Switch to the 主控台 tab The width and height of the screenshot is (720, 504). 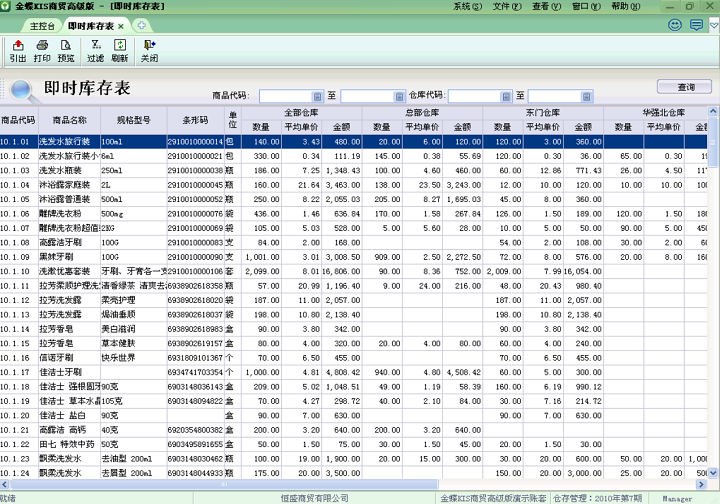pyautogui.click(x=42, y=25)
